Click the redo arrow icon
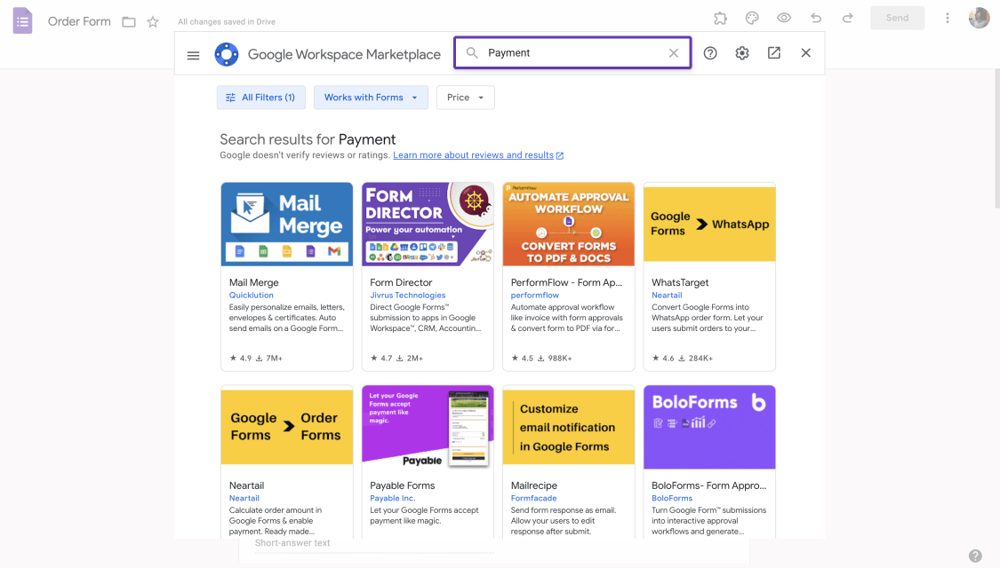Image resolution: width=1000 pixels, height=568 pixels. tap(848, 18)
